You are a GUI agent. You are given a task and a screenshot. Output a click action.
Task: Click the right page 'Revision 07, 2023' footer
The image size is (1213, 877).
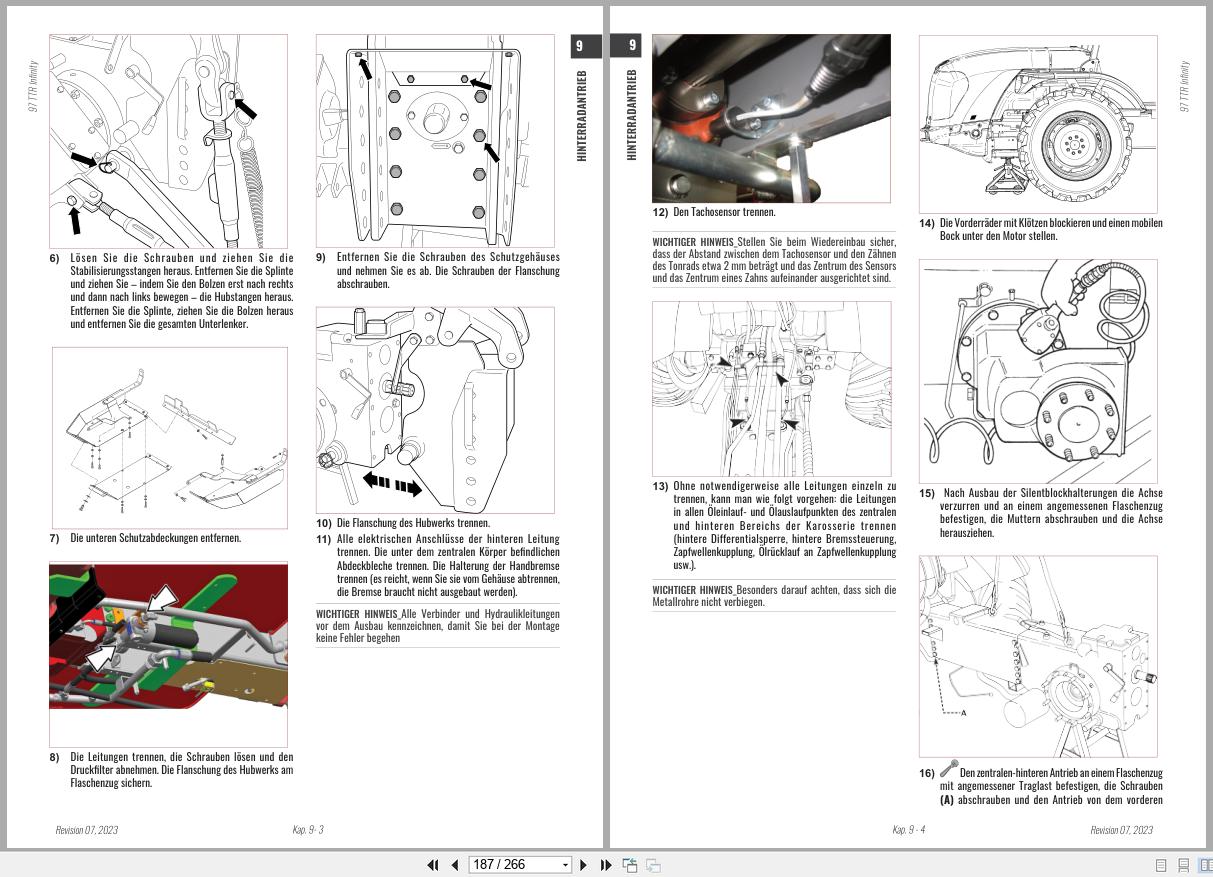1121,830
